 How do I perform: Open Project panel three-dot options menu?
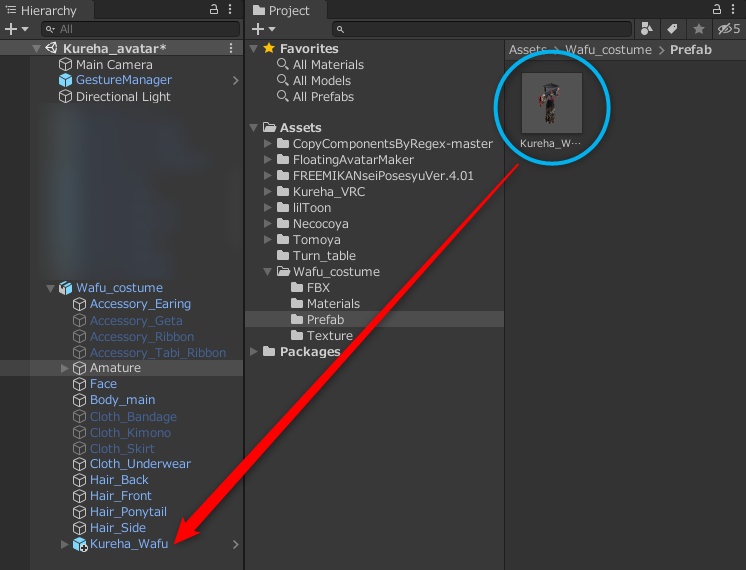[733, 9]
